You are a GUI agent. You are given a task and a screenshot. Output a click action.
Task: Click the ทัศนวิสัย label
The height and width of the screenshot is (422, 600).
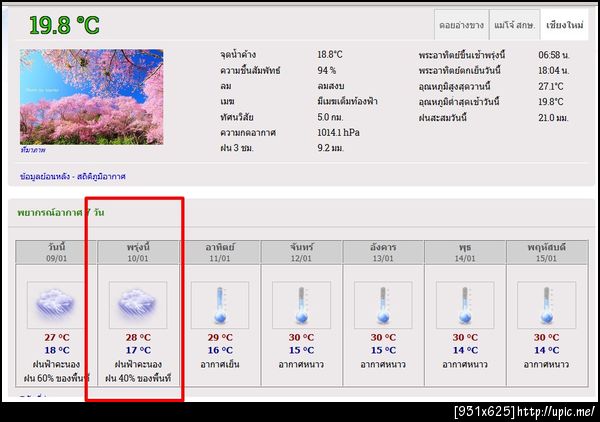pos(237,117)
